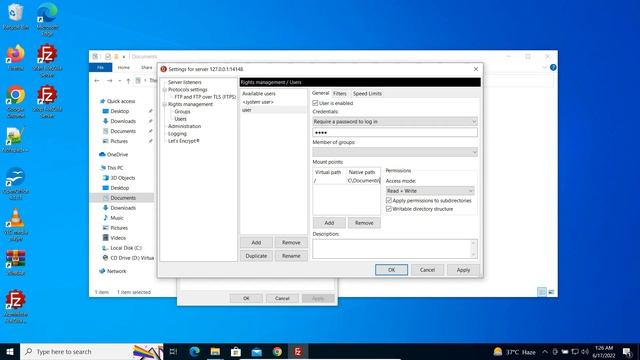Open the weather widget showing Haze

(x=515, y=351)
